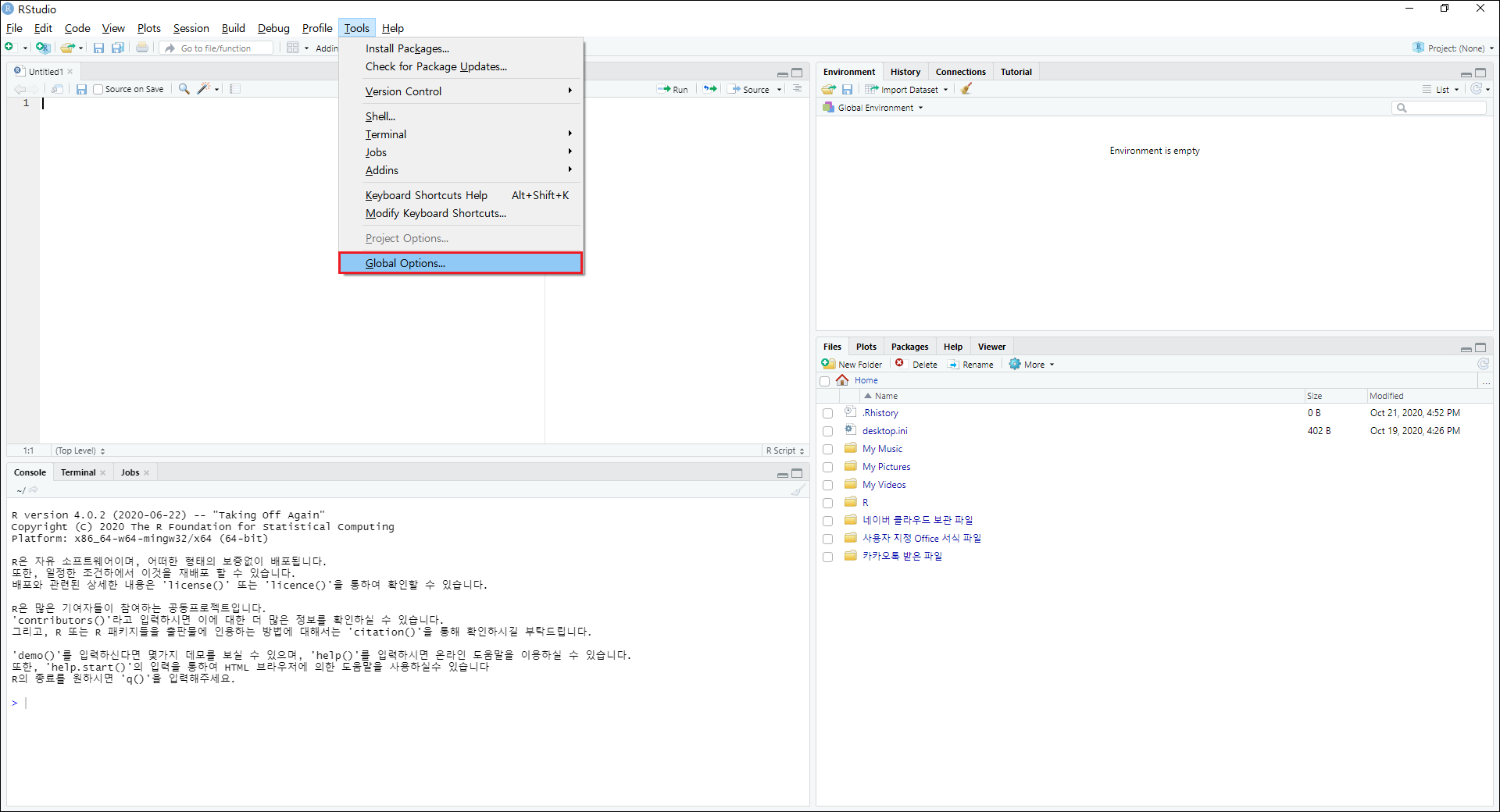This screenshot has width=1500, height=812.
Task: Click View current working directory arrow in console
Action: tap(34, 490)
